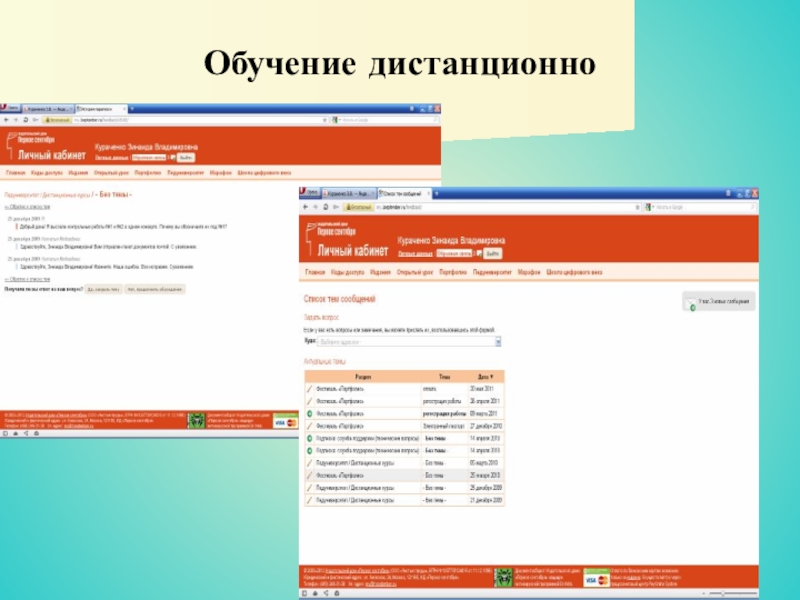Image resolution: width=800 pixels, height=600 pixels.
Task: Click Педуниверситет / Дистанционные курсы breadcrumb link
Action: coord(47,195)
